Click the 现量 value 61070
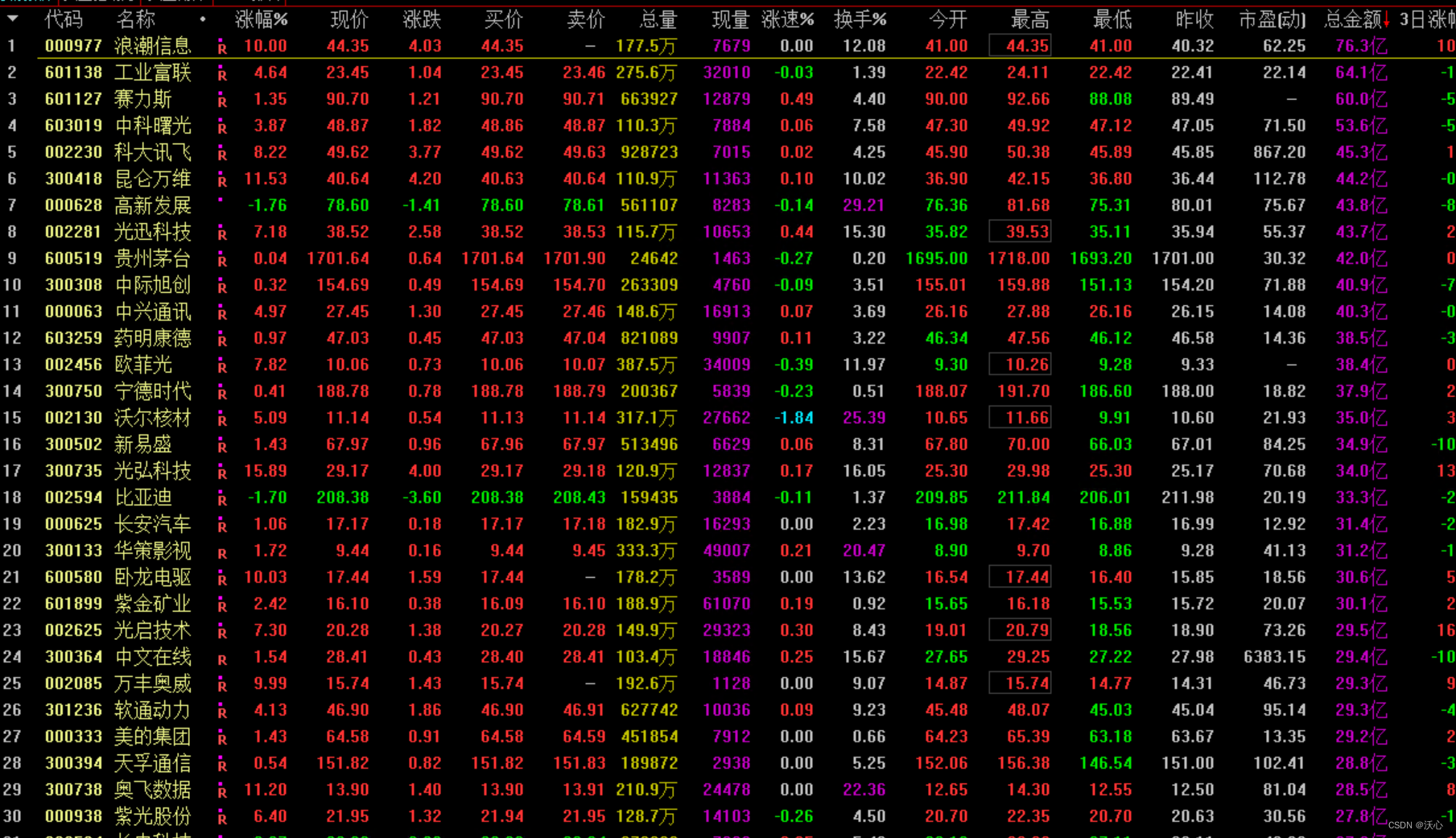The height and width of the screenshot is (838, 1456). coord(726,604)
